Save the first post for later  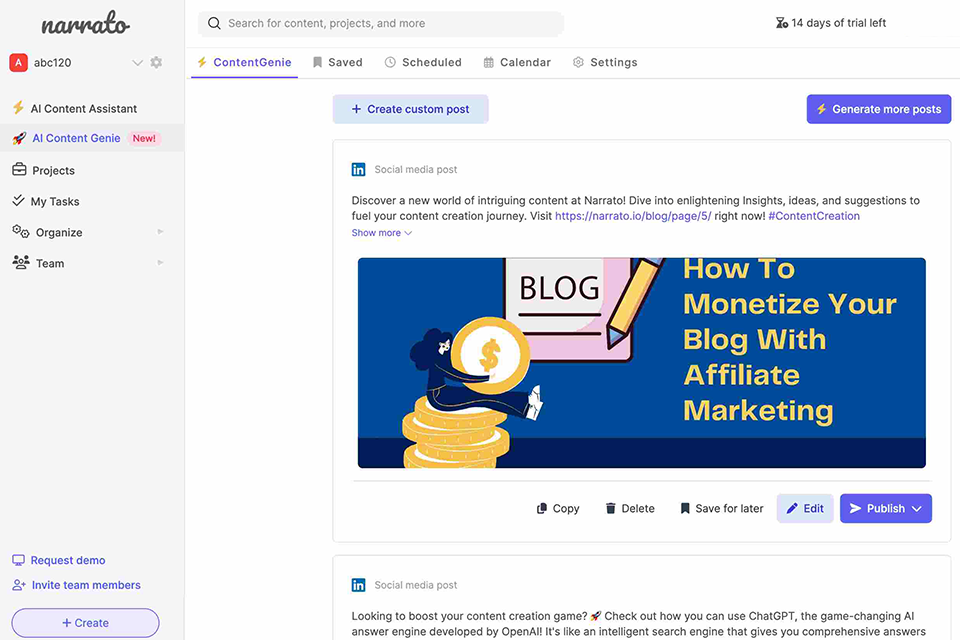click(x=721, y=508)
